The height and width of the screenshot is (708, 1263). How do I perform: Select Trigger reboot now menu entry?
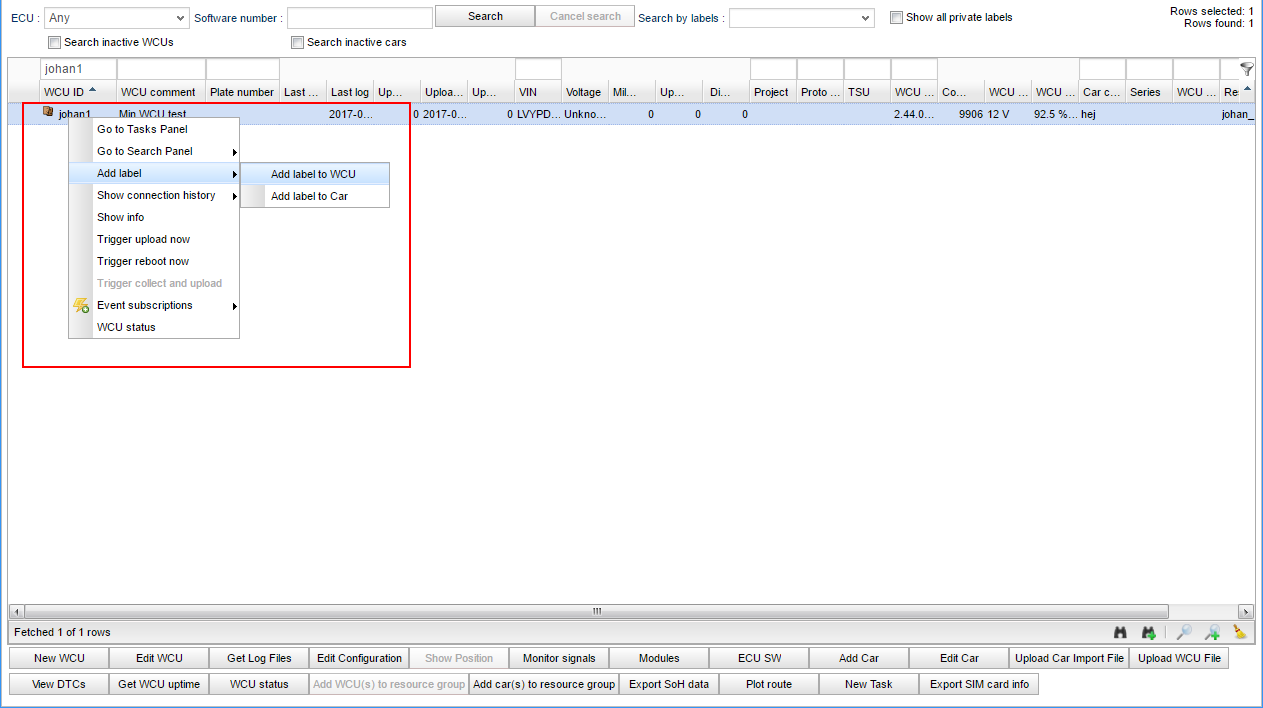[143, 262]
